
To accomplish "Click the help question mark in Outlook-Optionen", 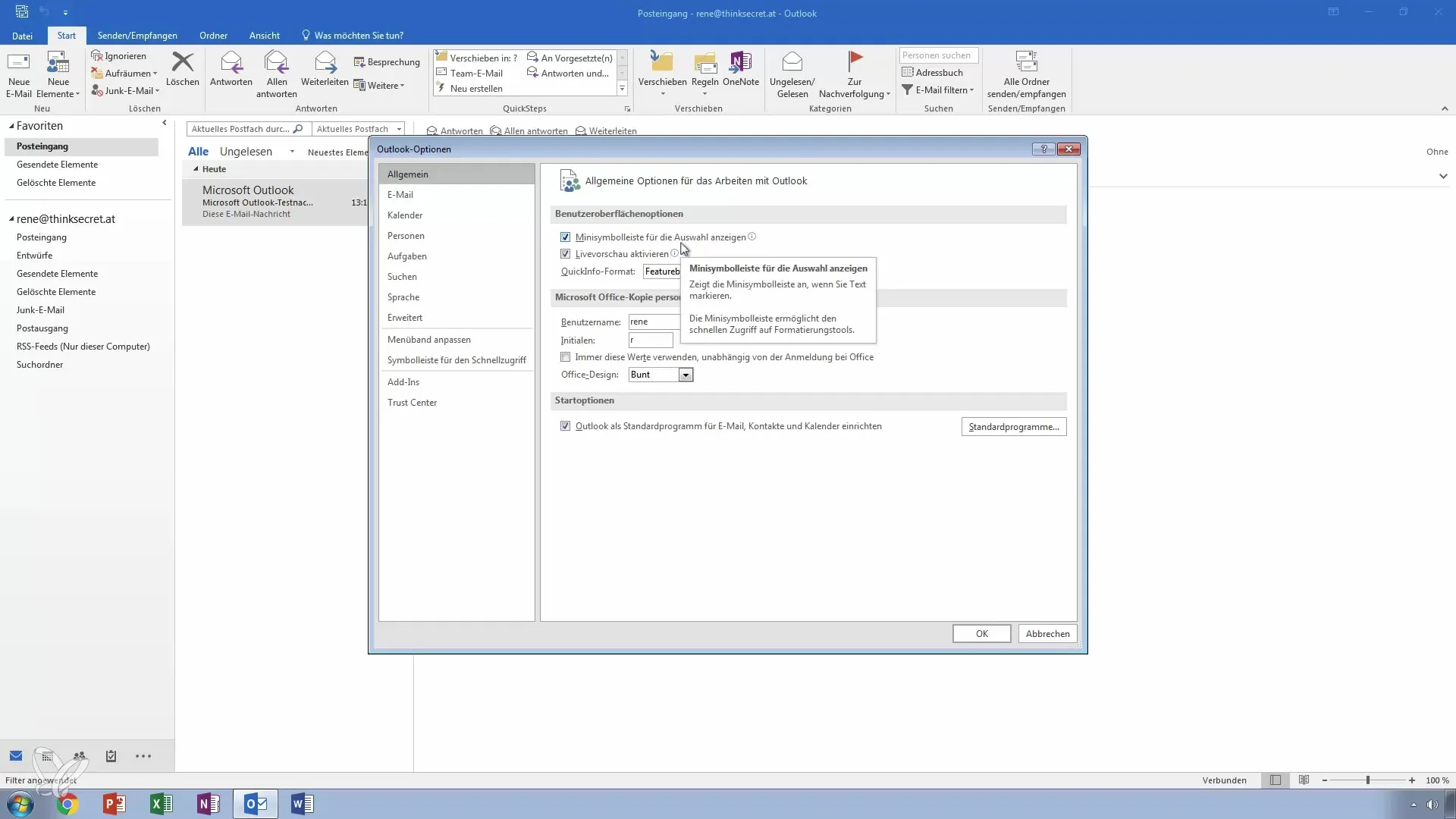I will (x=1043, y=149).
